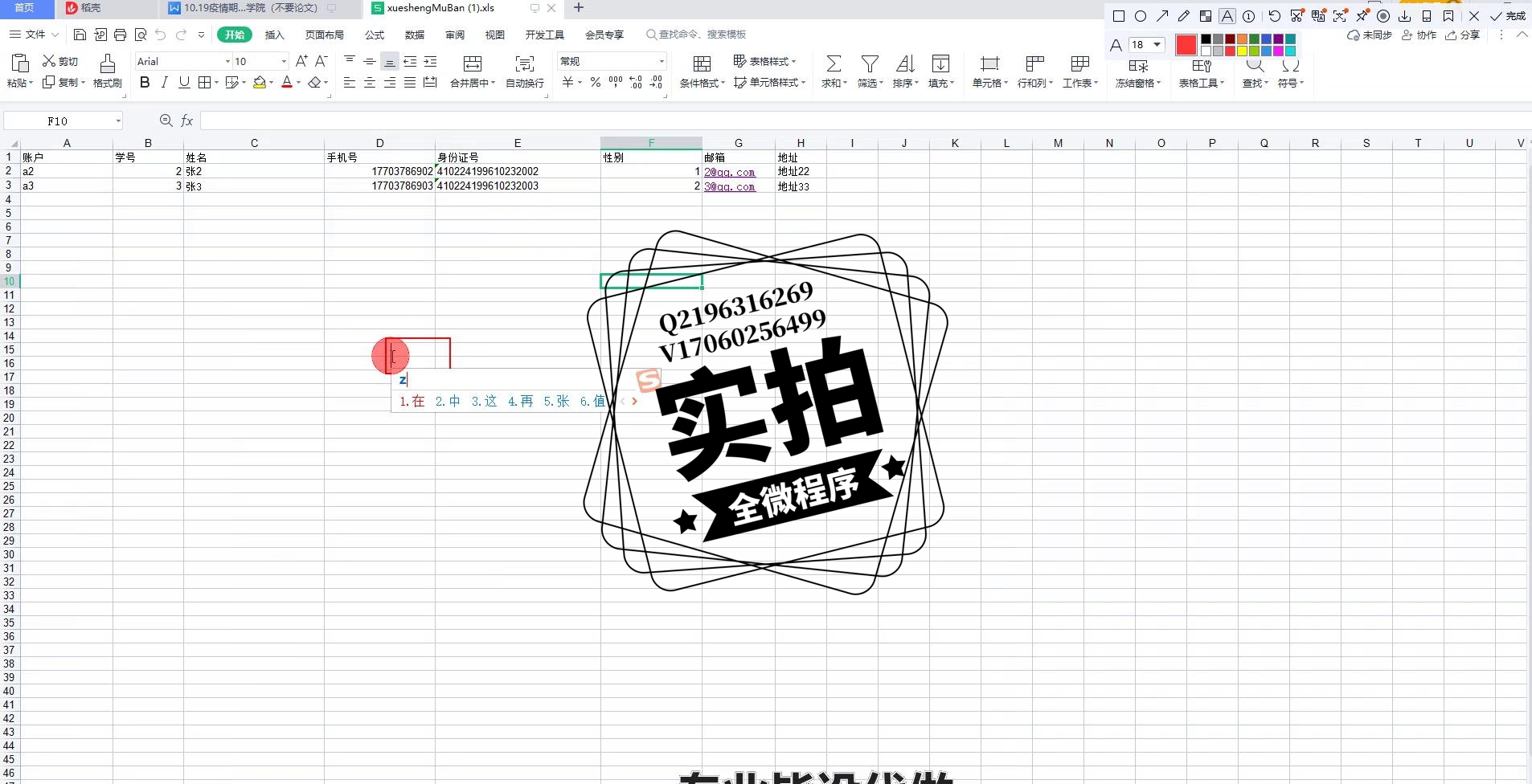
Task: Select the text annotation tool
Action: tap(1227, 16)
